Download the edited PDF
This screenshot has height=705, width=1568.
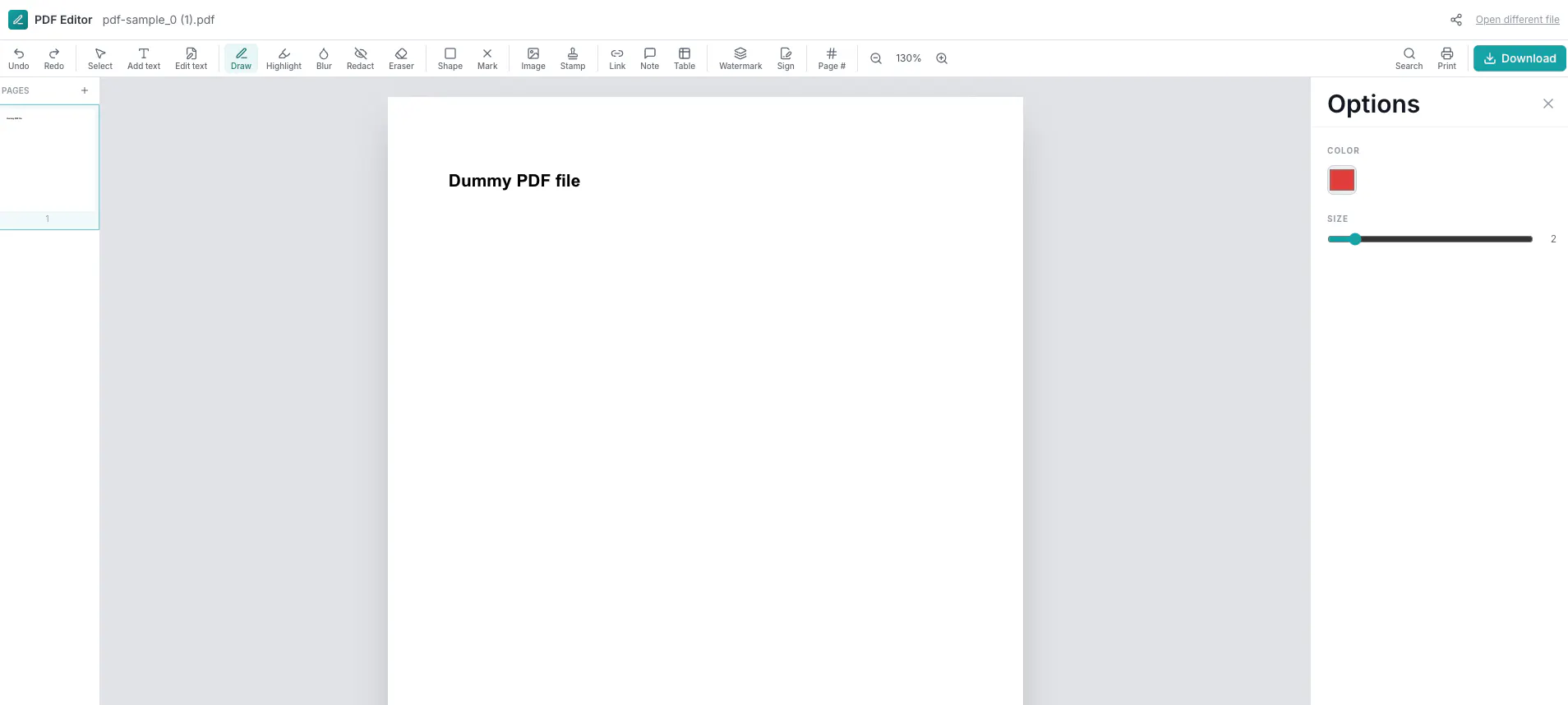point(1520,58)
